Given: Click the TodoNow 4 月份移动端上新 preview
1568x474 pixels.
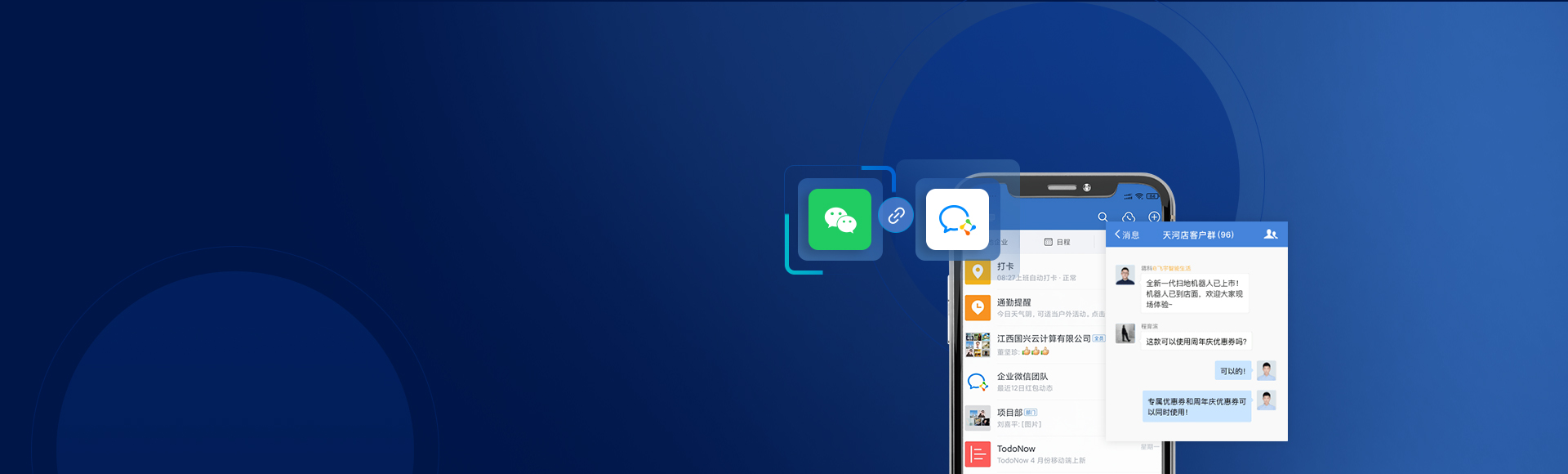Looking at the screenshot, I should [1041, 461].
